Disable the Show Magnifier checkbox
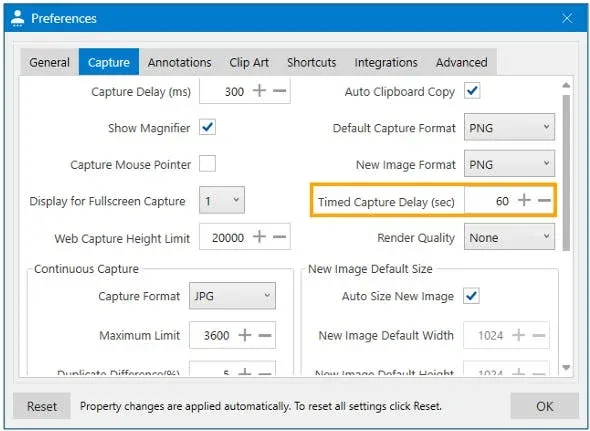The height and width of the screenshot is (431, 590). [207, 127]
